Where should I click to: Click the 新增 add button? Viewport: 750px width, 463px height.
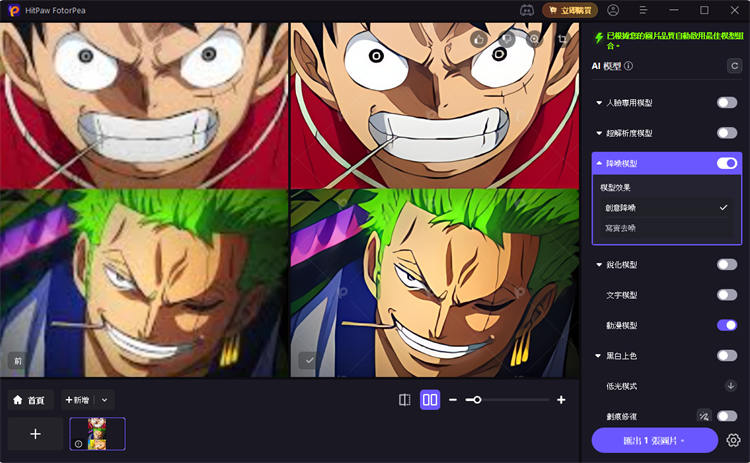tap(78, 400)
